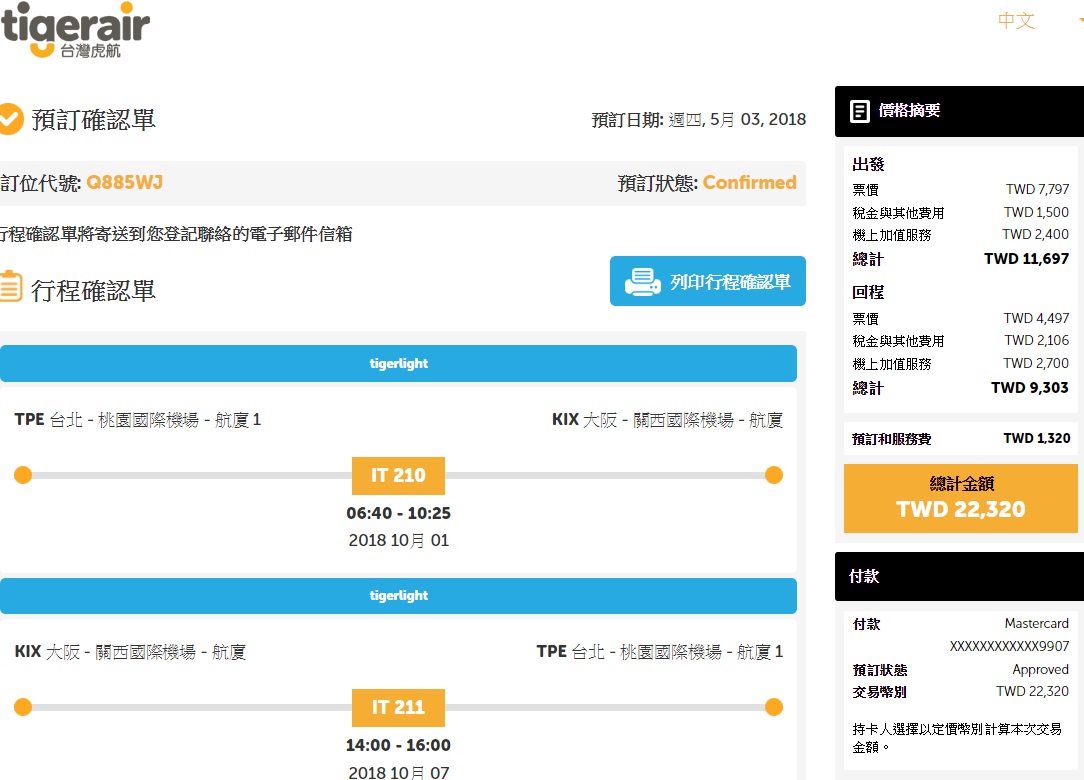Click the return flight tigerlight bar
This screenshot has width=1084, height=780.
point(398,596)
